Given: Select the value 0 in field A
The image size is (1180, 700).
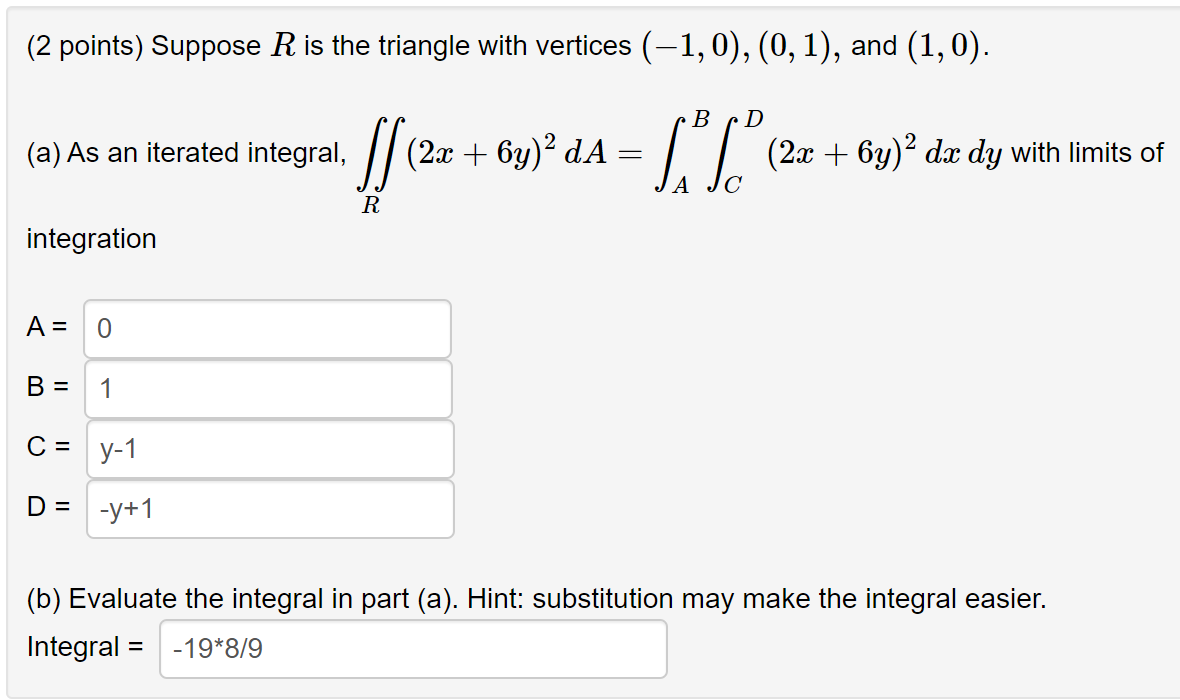Looking at the screenshot, I should coord(103,328).
